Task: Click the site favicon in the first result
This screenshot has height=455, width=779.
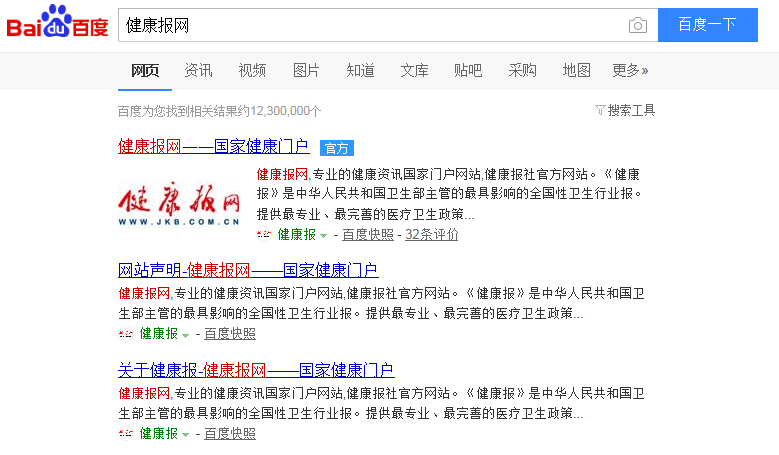Action: tap(264, 234)
